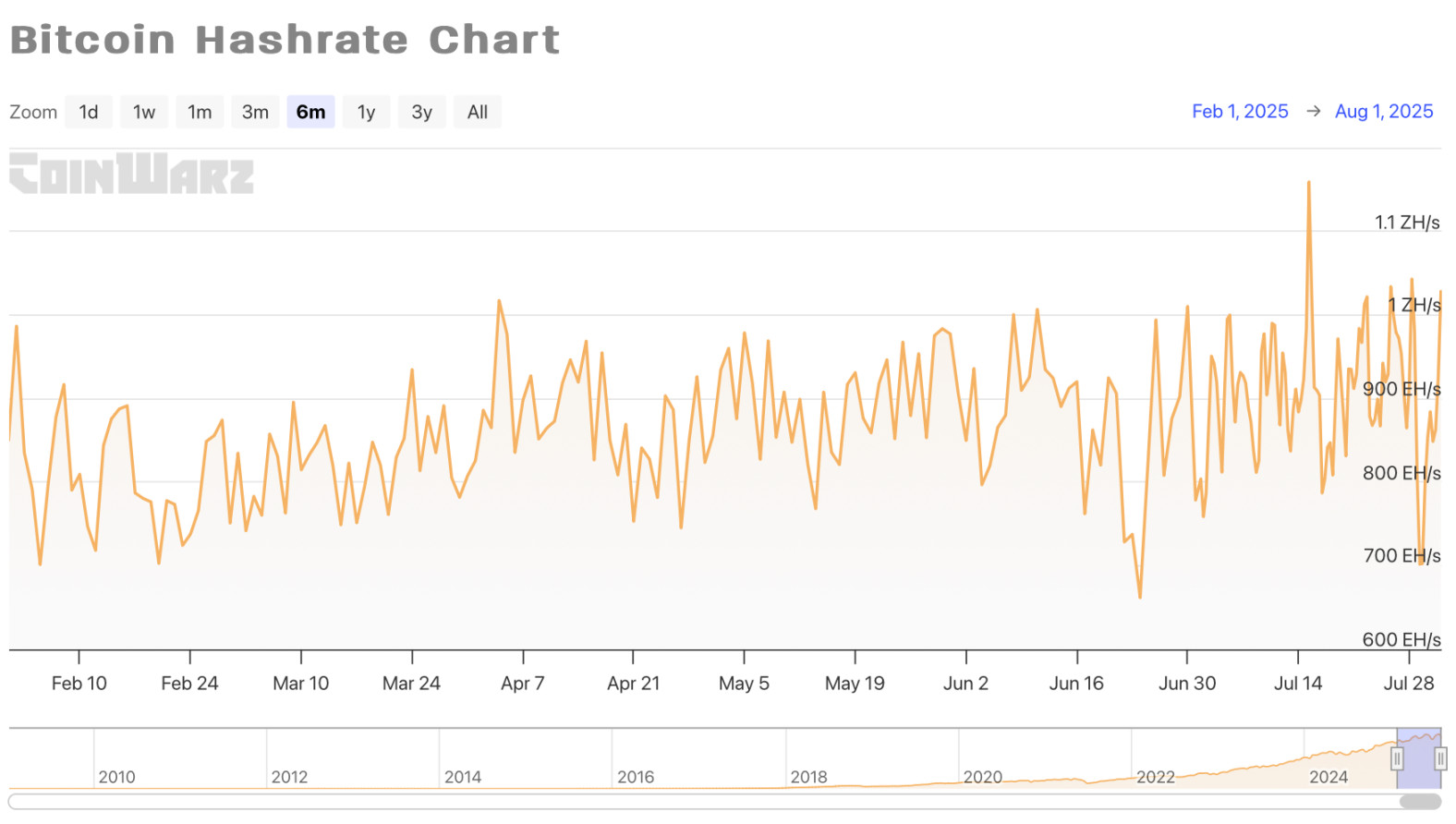The image size is (1456, 824).
Task: Click the arrow between the date range fields
Action: (1313, 112)
